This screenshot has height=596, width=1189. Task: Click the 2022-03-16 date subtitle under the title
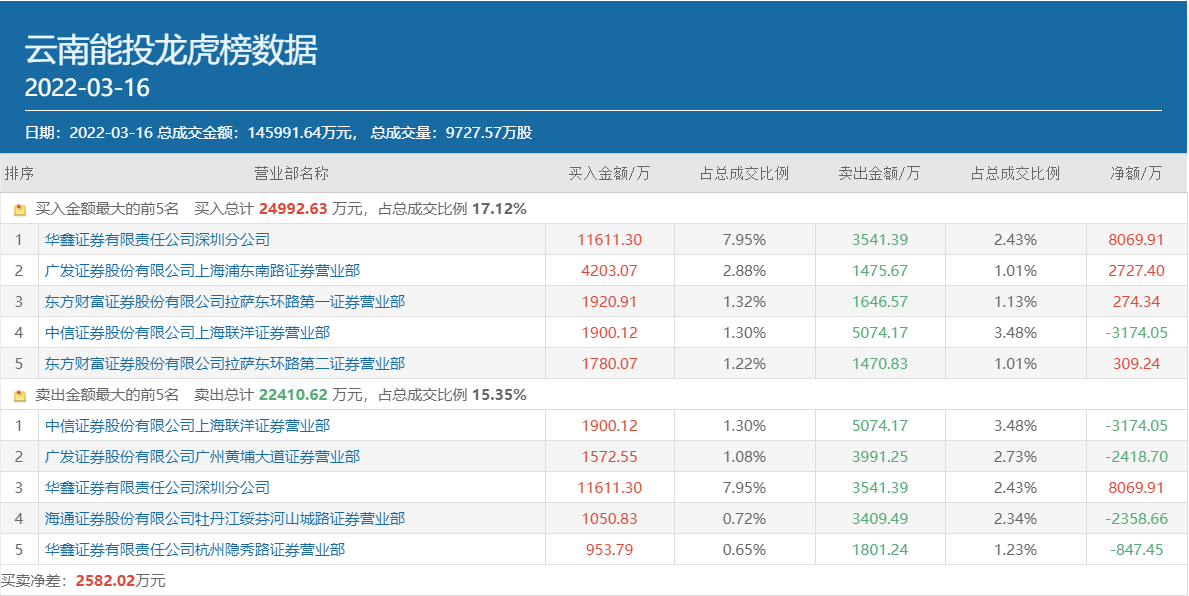coord(87,88)
